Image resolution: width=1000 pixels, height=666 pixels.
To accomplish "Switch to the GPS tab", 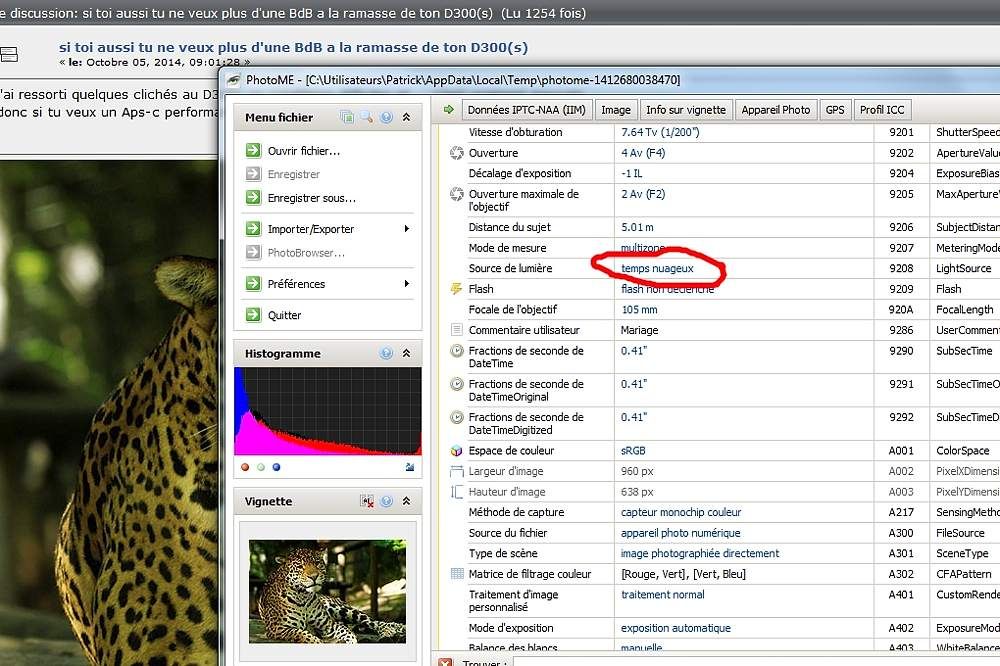I will point(835,110).
